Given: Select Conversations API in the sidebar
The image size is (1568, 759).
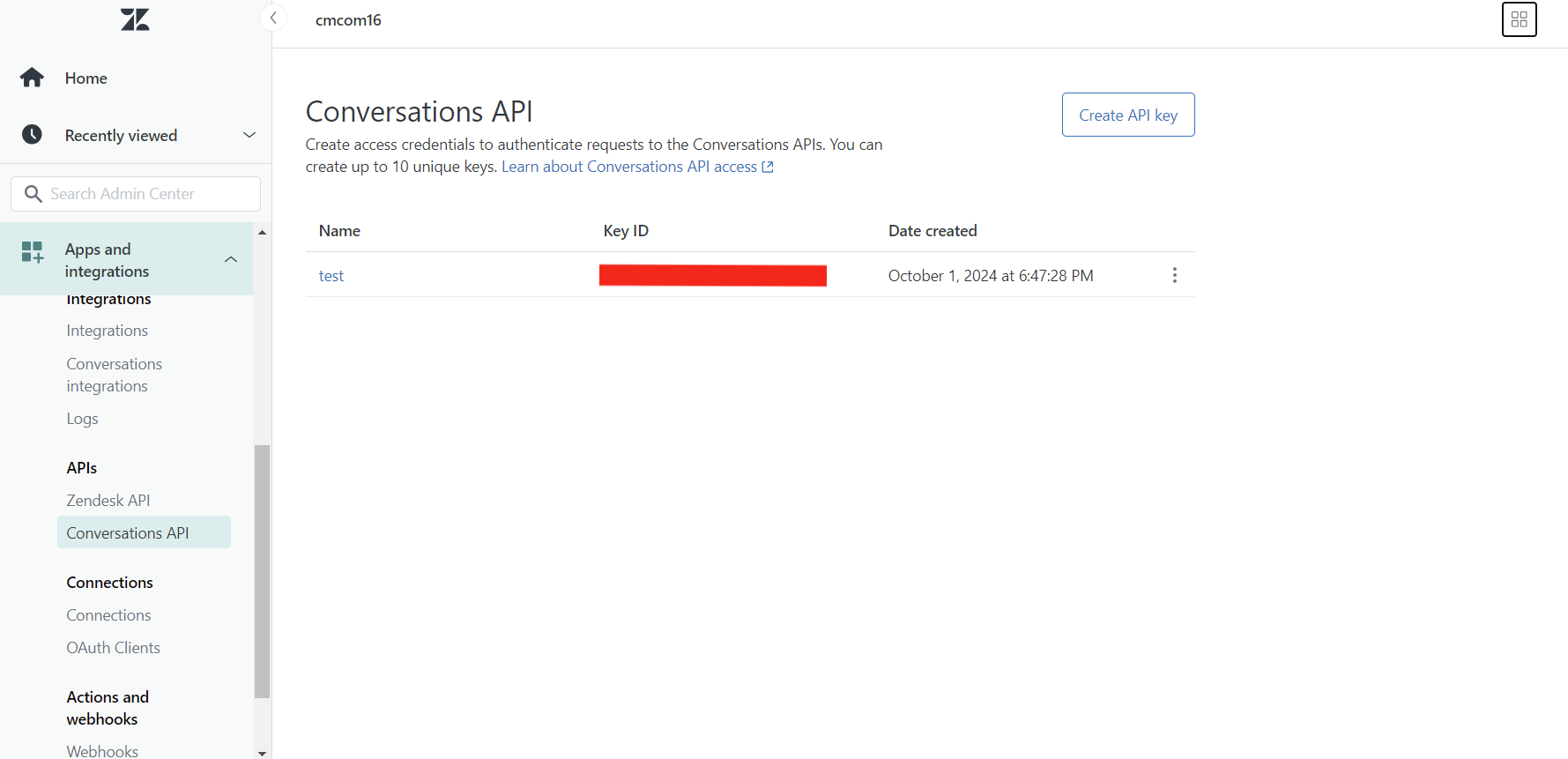Looking at the screenshot, I should coord(128,533).
